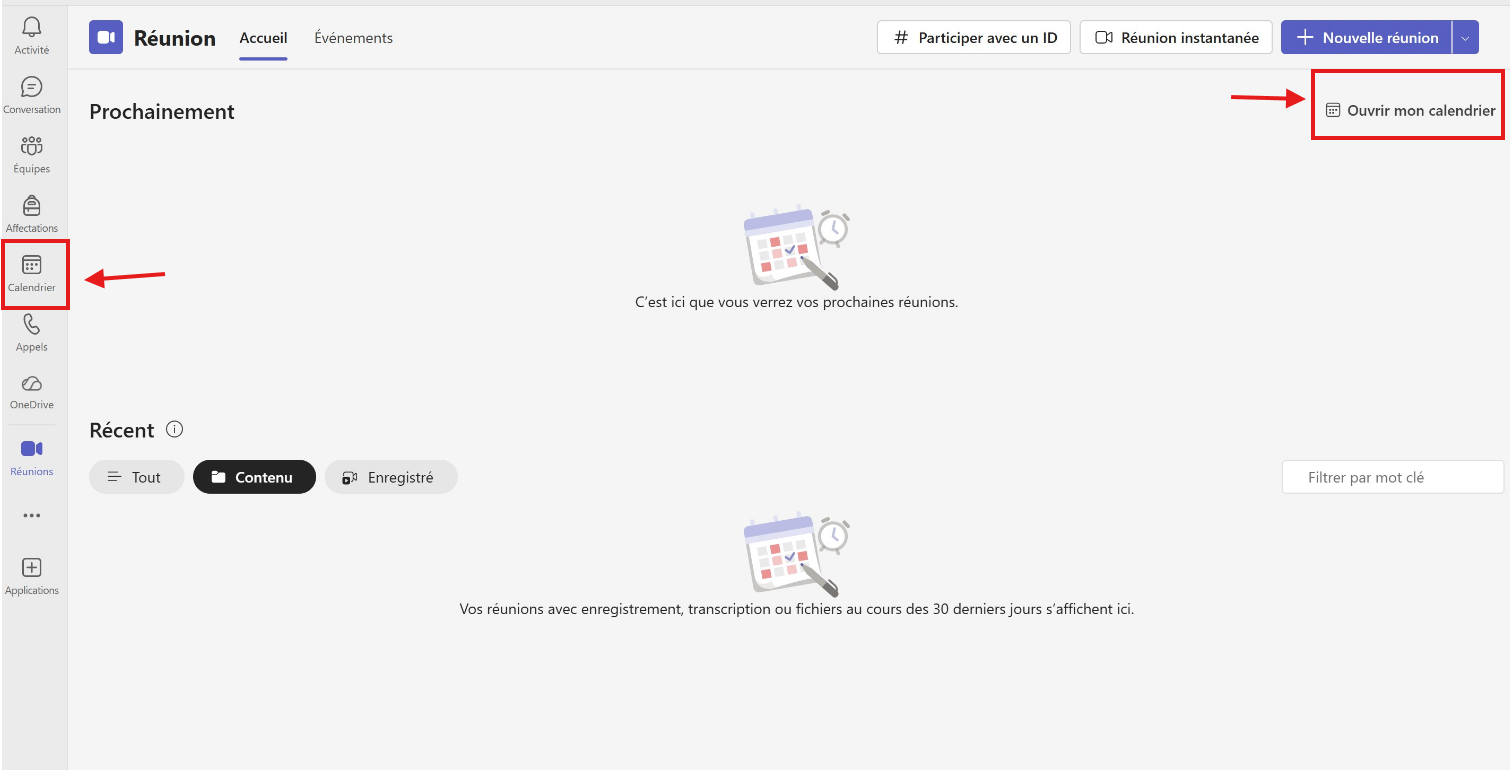Viewport: 1510px width, 770px height.
Task: Click the purple Réunion app logo
Action: pyautogui.click(x=105, y=38)
